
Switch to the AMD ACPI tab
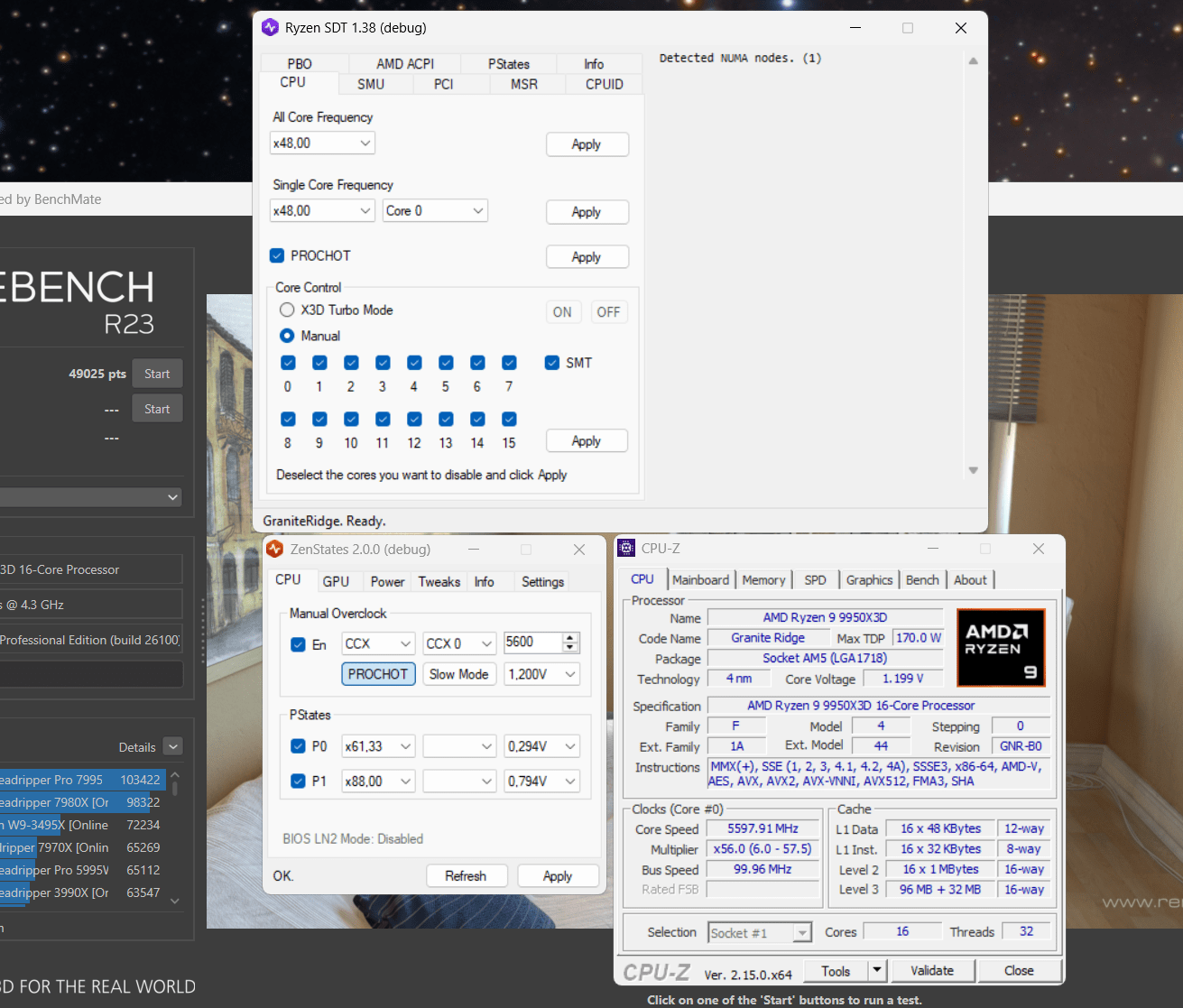point(405,64)
